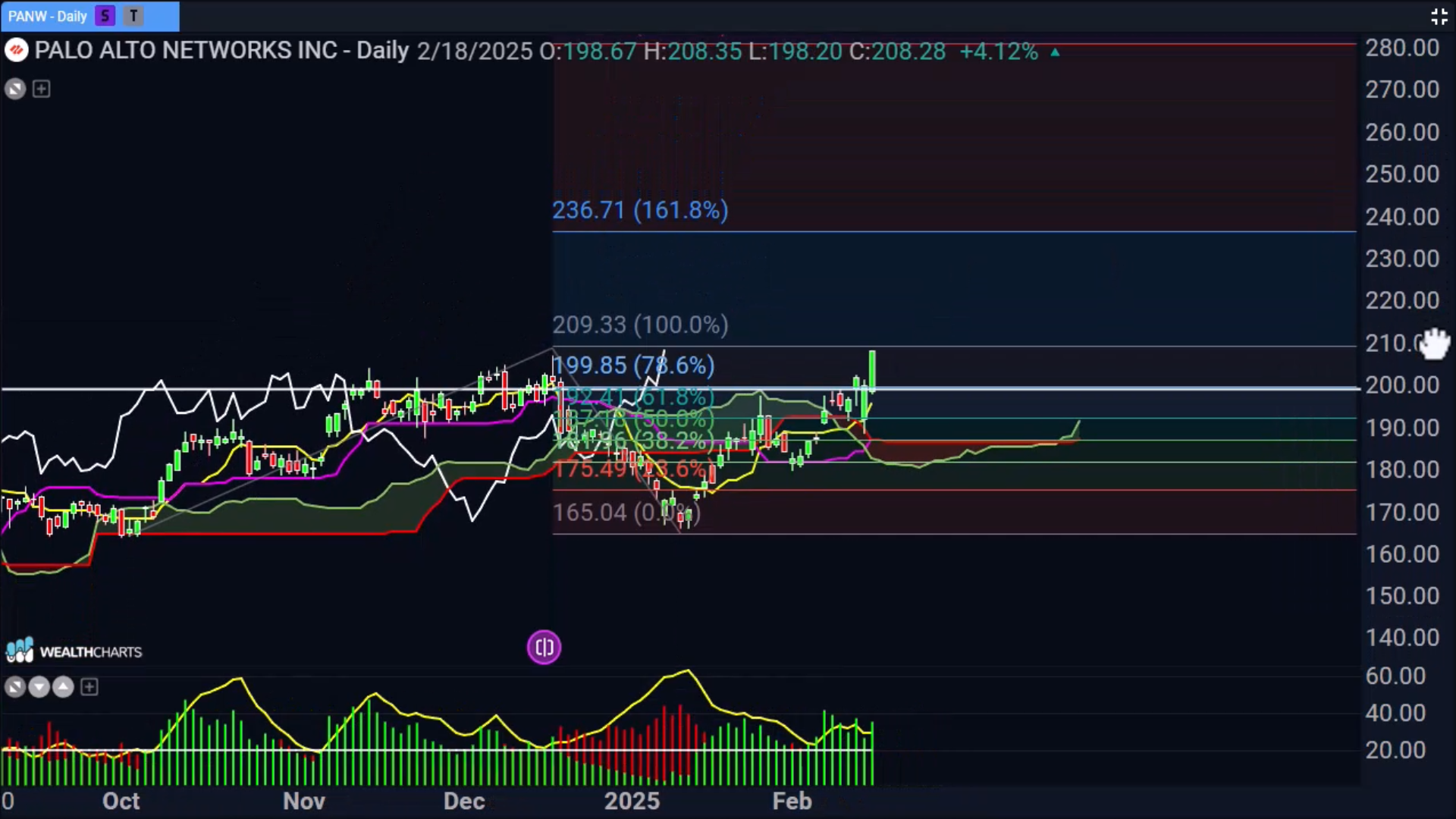
Task: Click the purple chart sync button
Action: coord(544,648)
